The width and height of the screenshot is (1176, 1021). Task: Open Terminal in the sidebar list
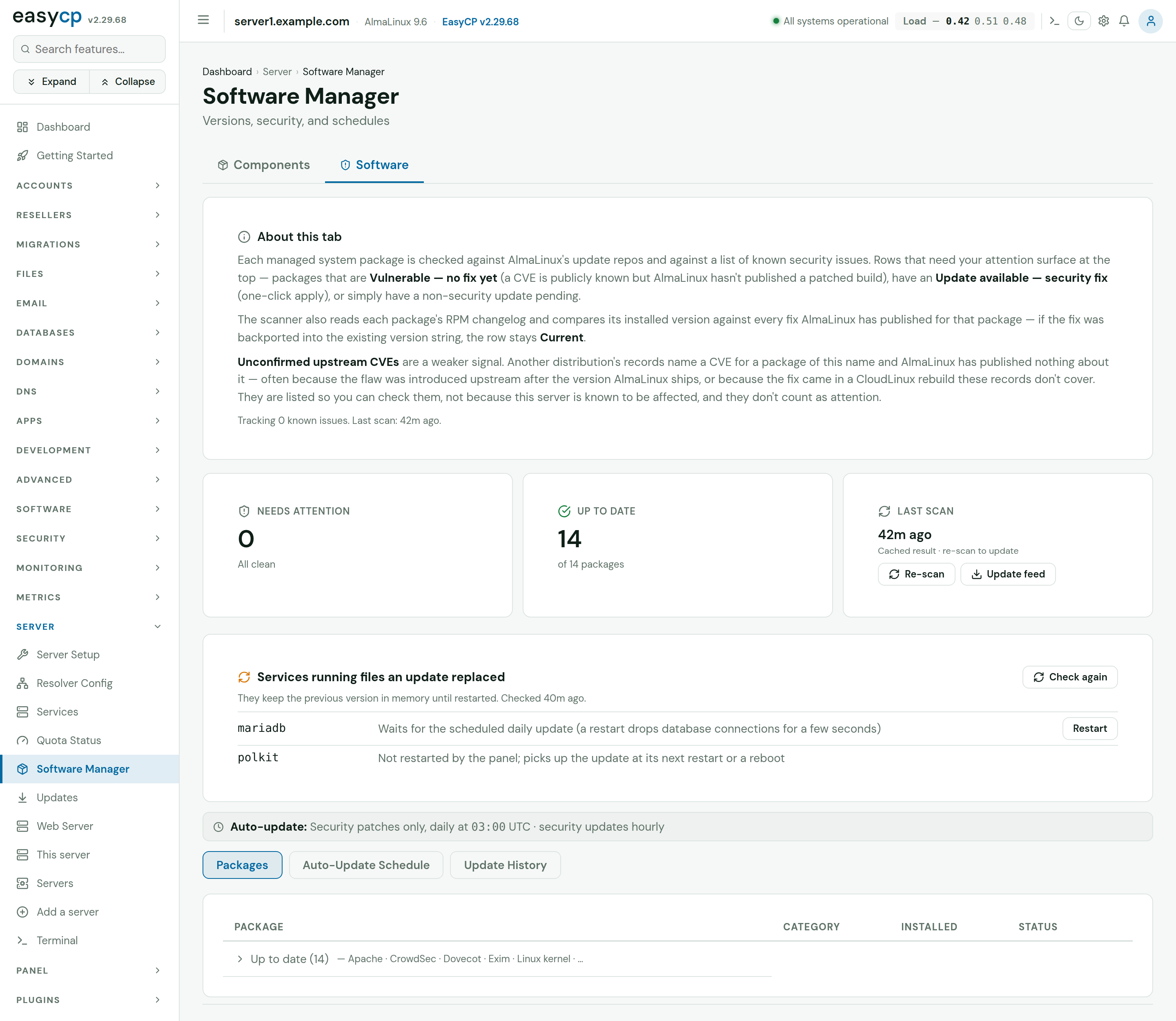(x=89, y=940)
